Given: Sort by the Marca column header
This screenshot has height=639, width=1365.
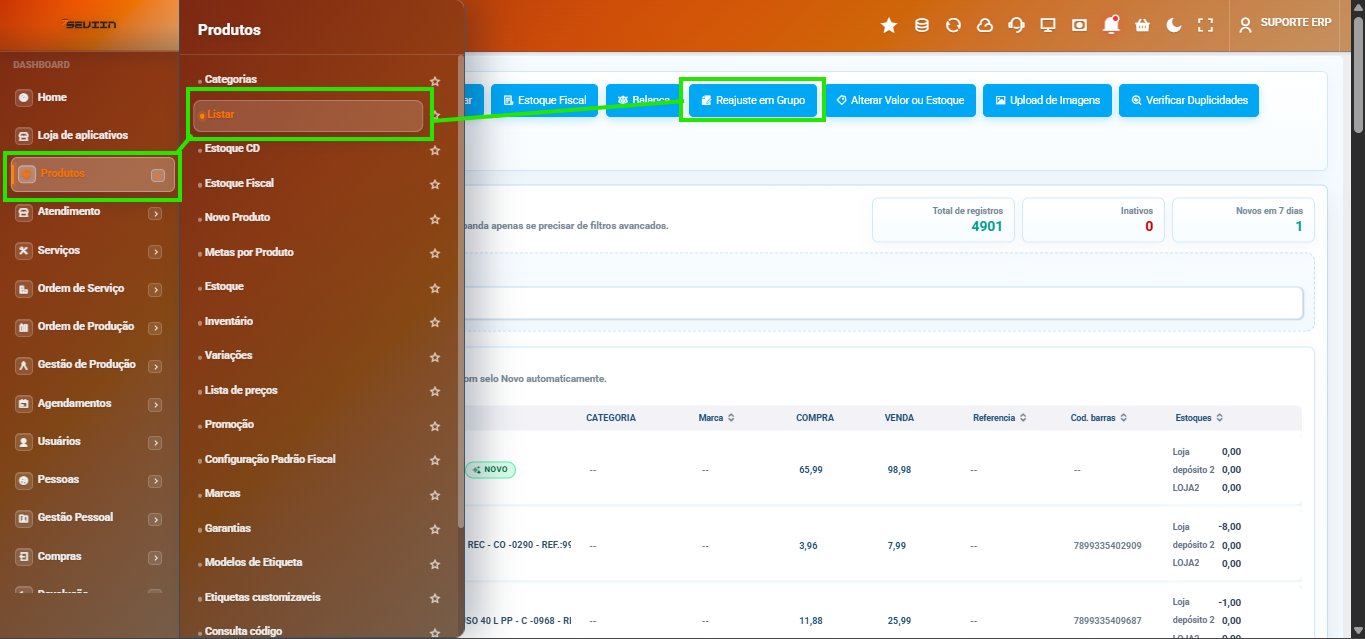Looking at the screenshot, I should pos(717,418).
